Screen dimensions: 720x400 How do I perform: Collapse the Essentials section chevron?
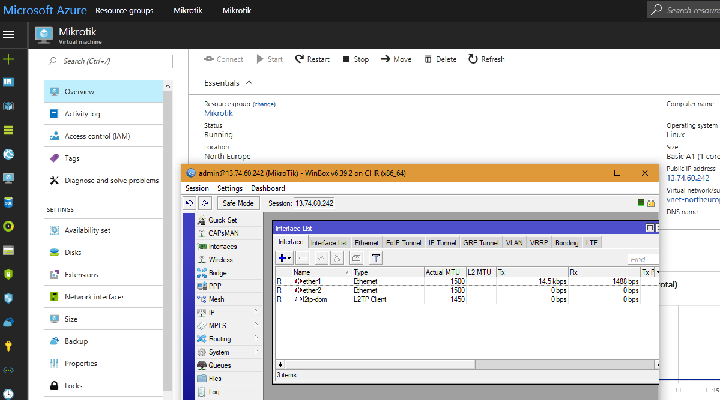(x=249, y=83)
